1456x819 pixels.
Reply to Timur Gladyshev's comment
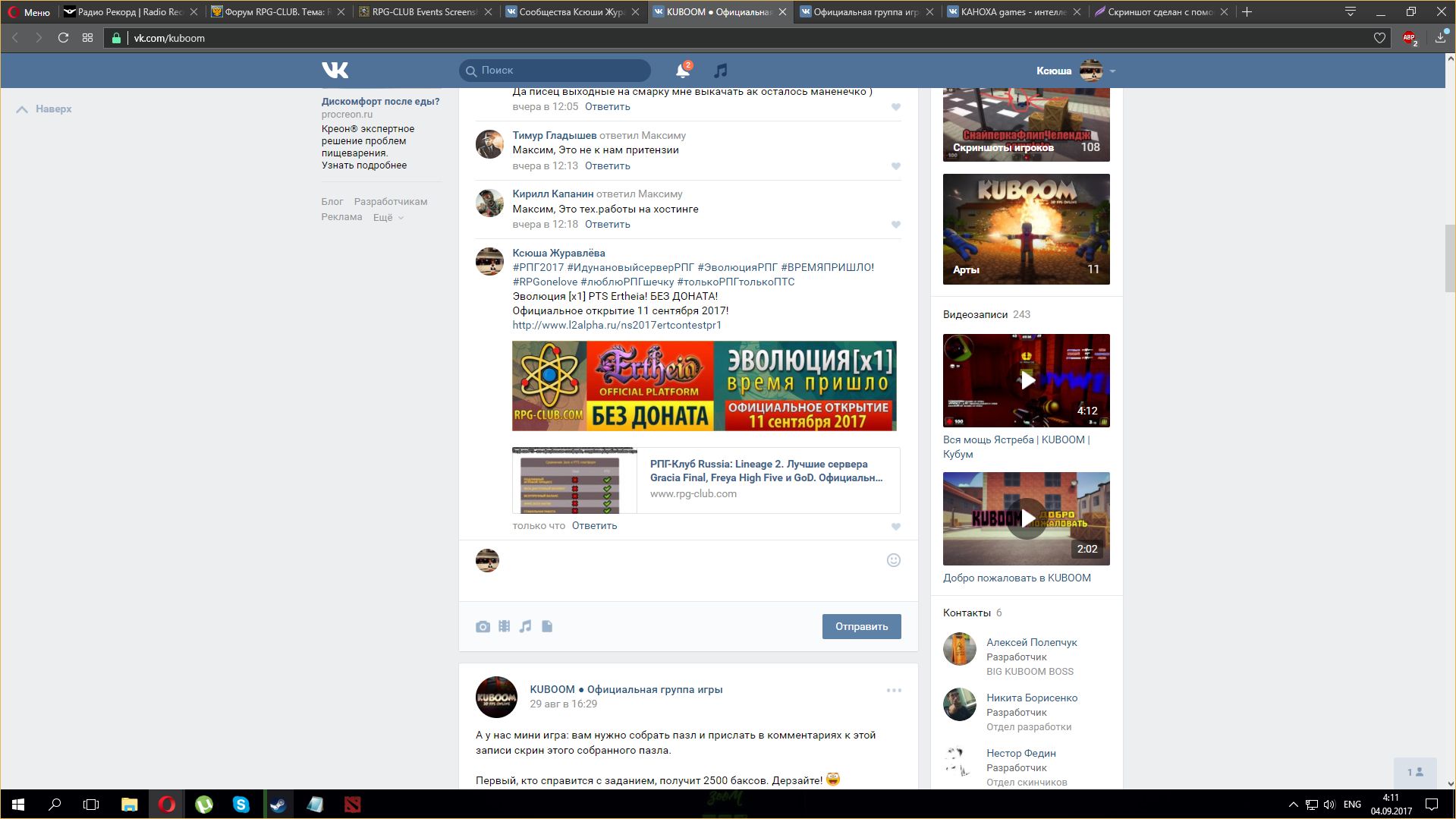pyautogui.click(x=607, y=166)
